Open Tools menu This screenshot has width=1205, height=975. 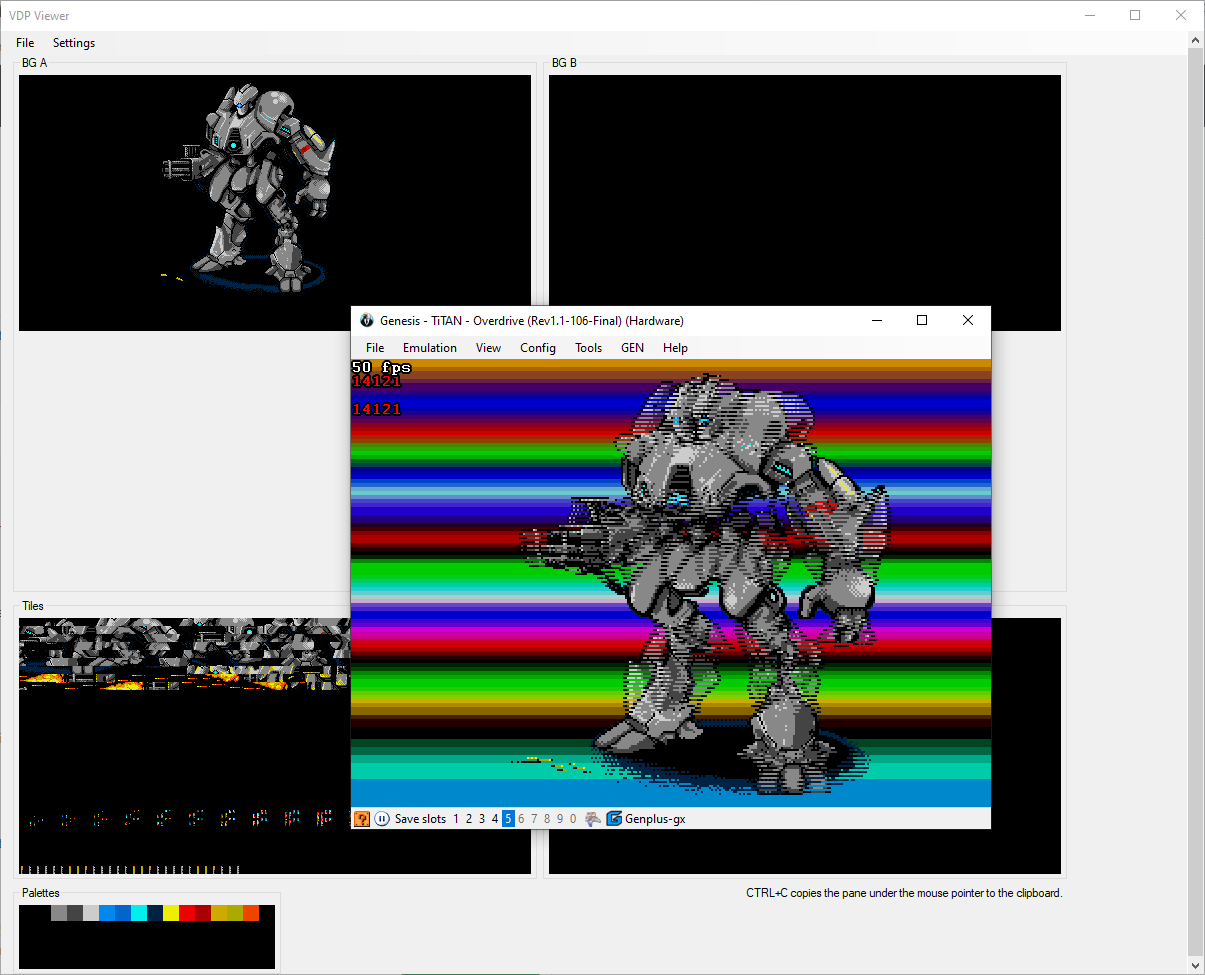point(589,348)
